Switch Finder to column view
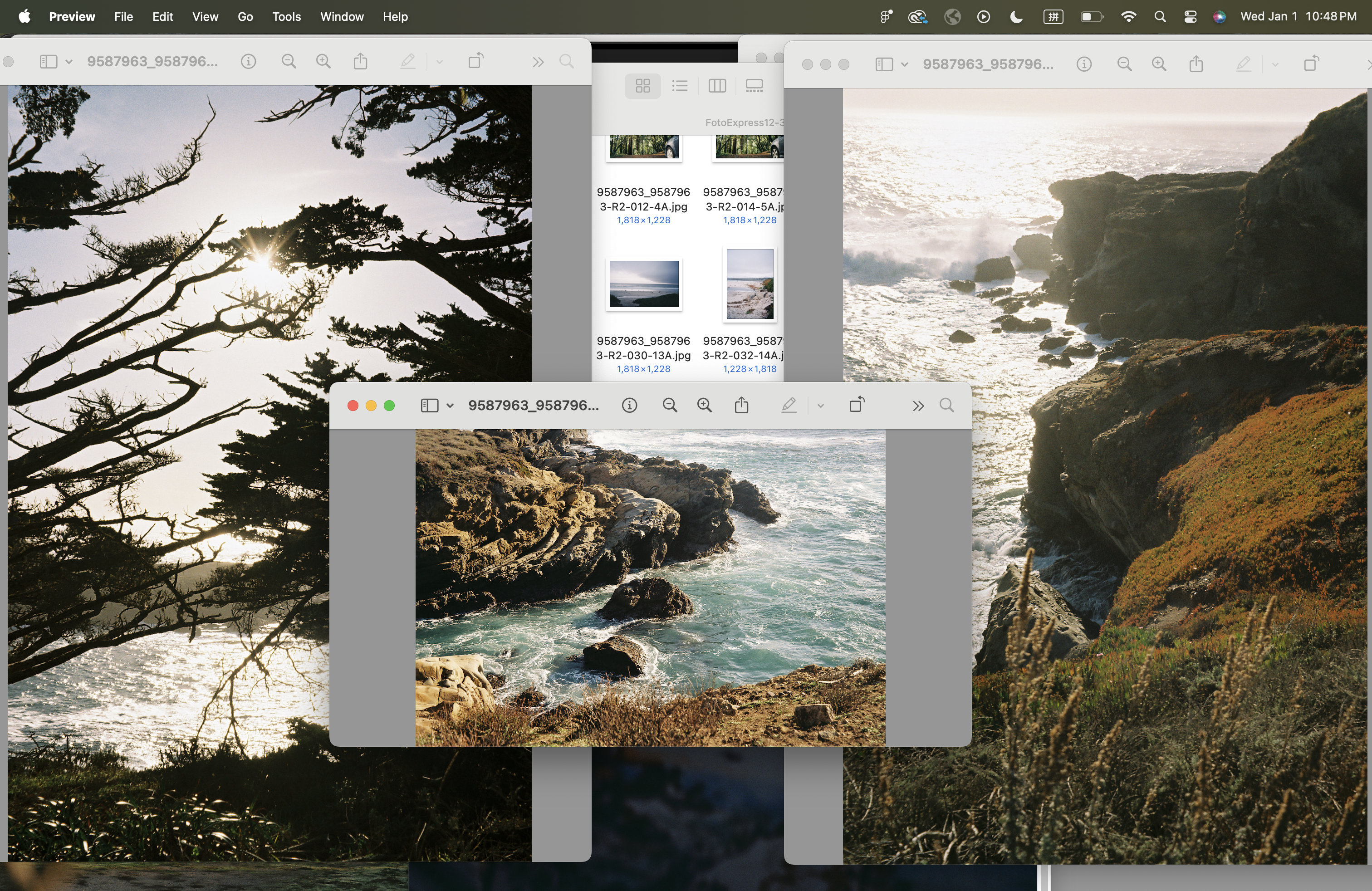1372x891 pixels. pyautogui.click(x=717, y=86)
